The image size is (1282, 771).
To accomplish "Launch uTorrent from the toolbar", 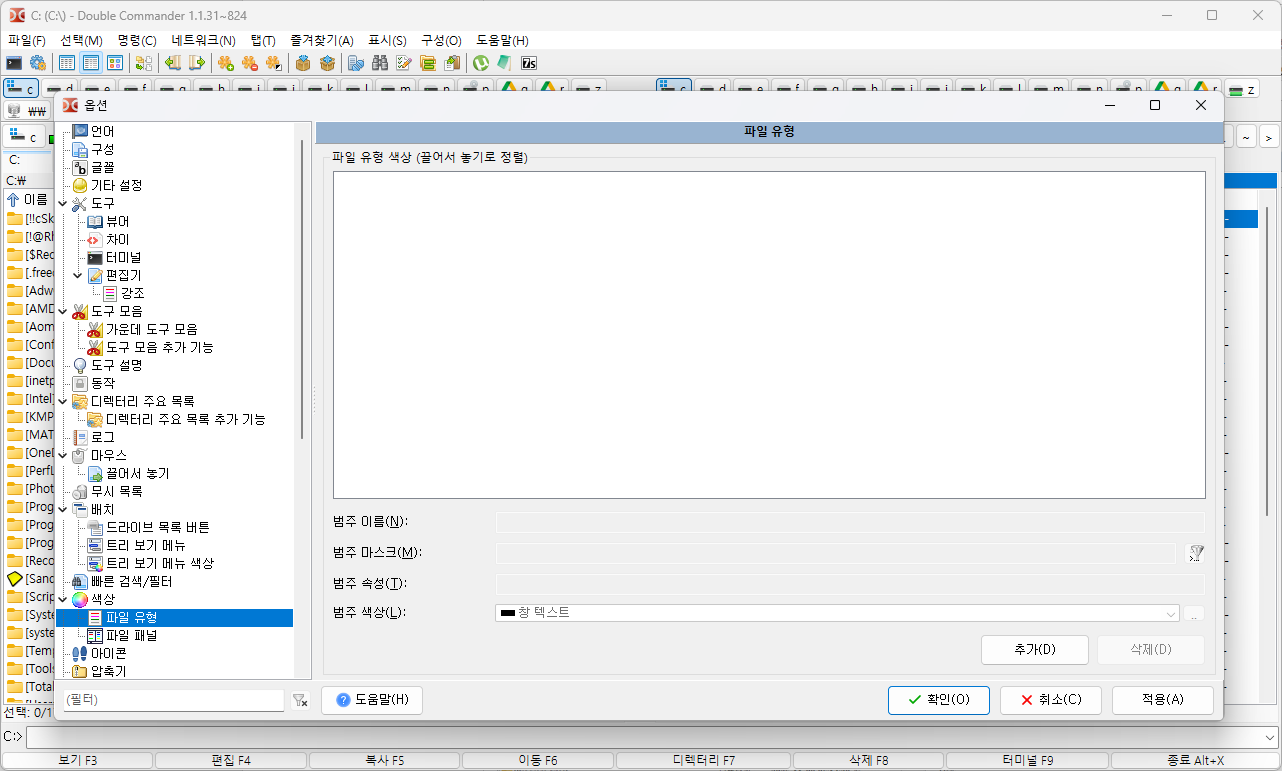I will (x=481, y=63).
